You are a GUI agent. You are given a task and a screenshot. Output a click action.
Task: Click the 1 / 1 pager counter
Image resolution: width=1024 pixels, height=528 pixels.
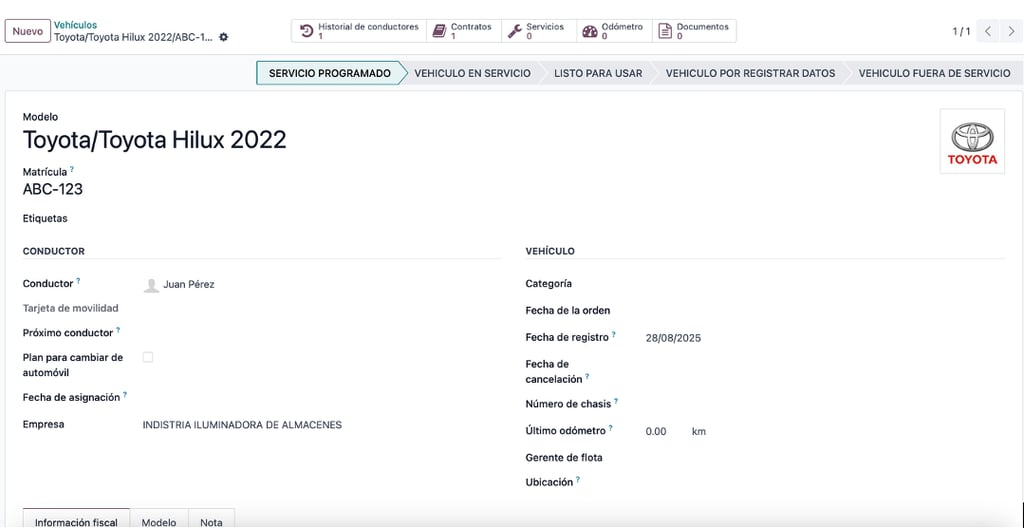coord(961,31)
